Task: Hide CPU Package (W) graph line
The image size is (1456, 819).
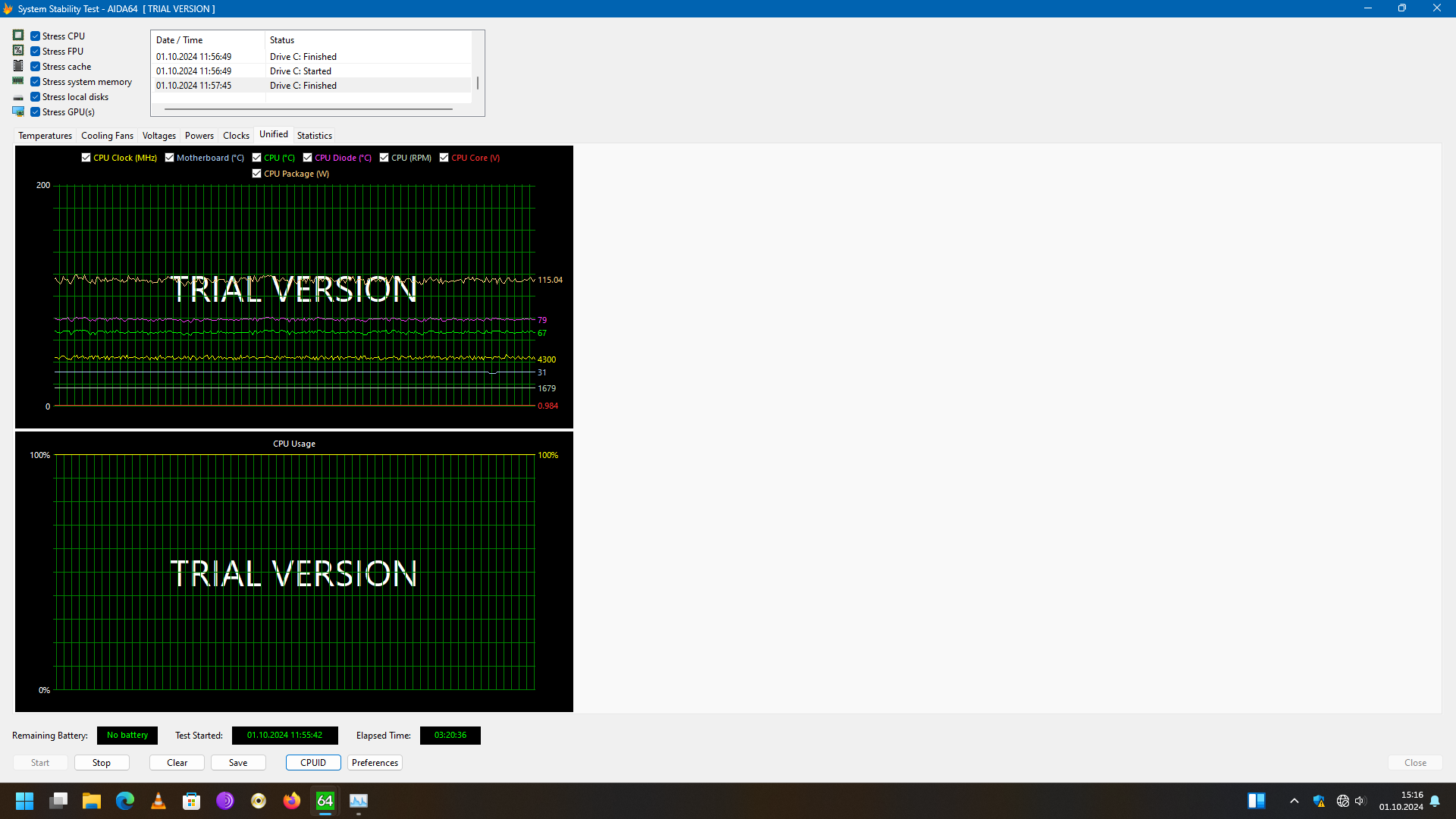Action: click(257, 174)
